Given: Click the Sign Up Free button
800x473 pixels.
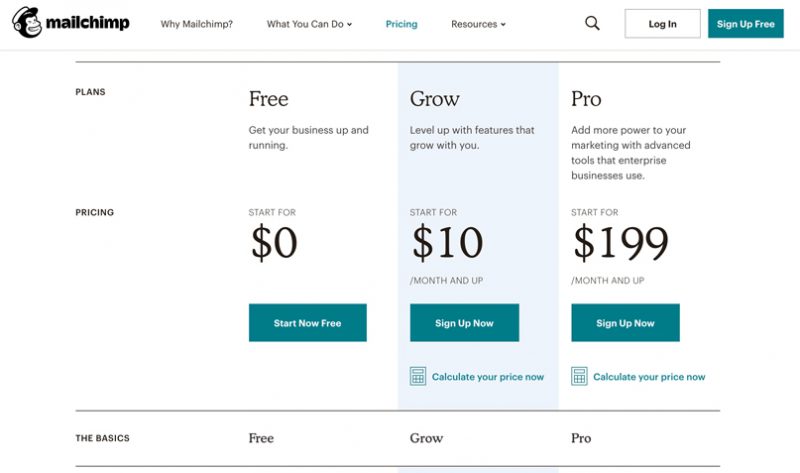Looking at the screenshot, I should (x=745, y=23).
